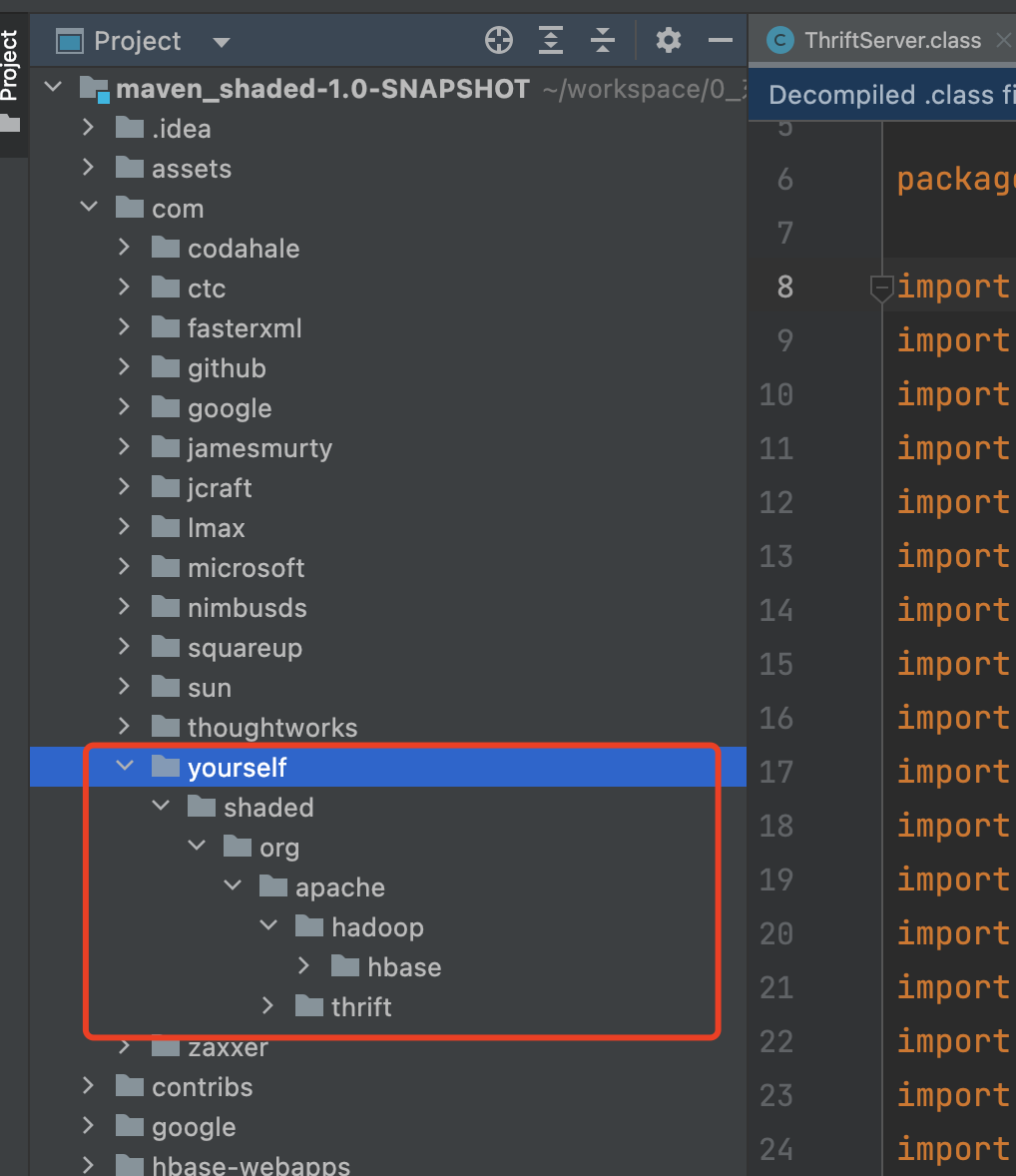Click line number 8 in the gutter

(x=785, y=287)
